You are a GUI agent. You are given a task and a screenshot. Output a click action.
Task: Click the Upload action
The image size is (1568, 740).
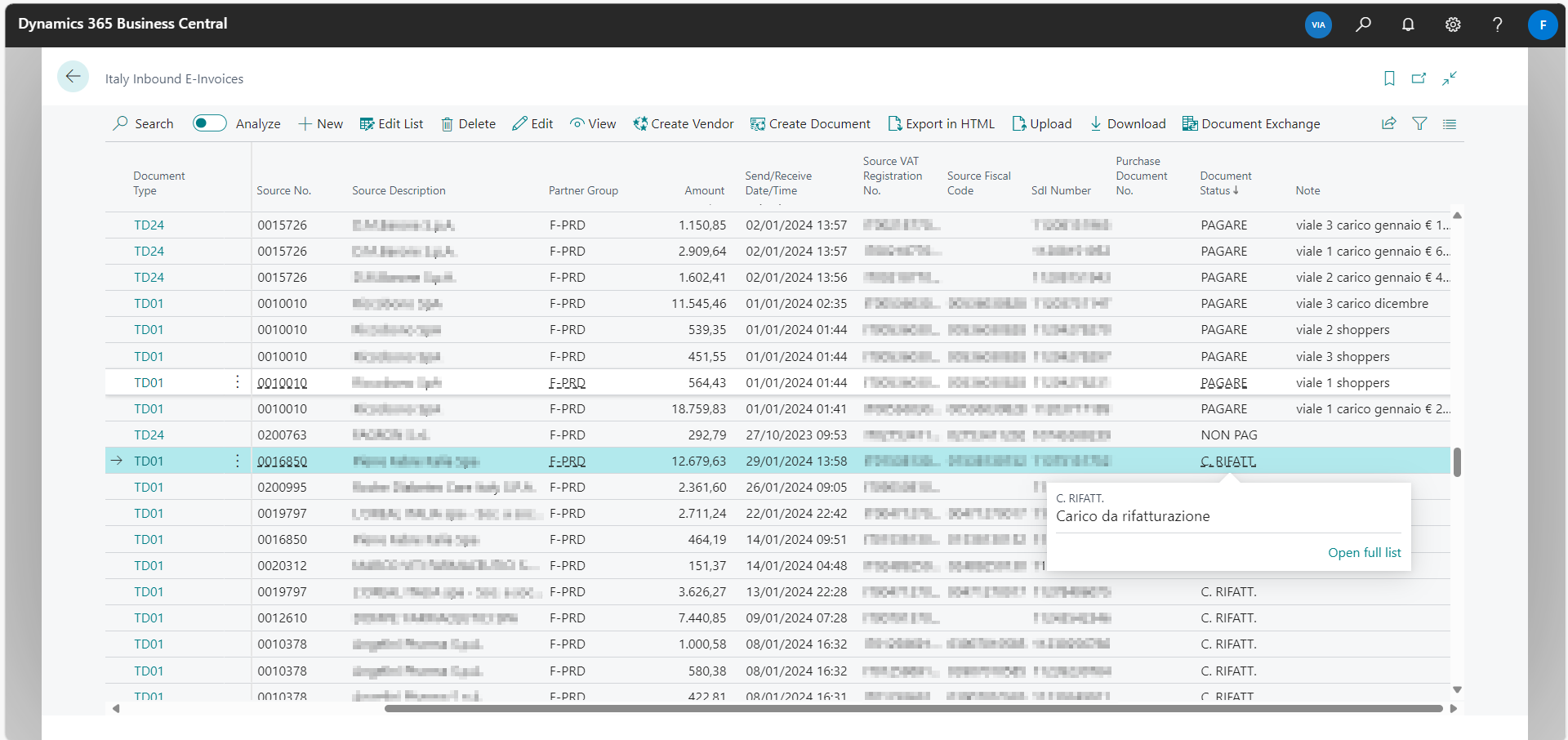click(1041, 124)
